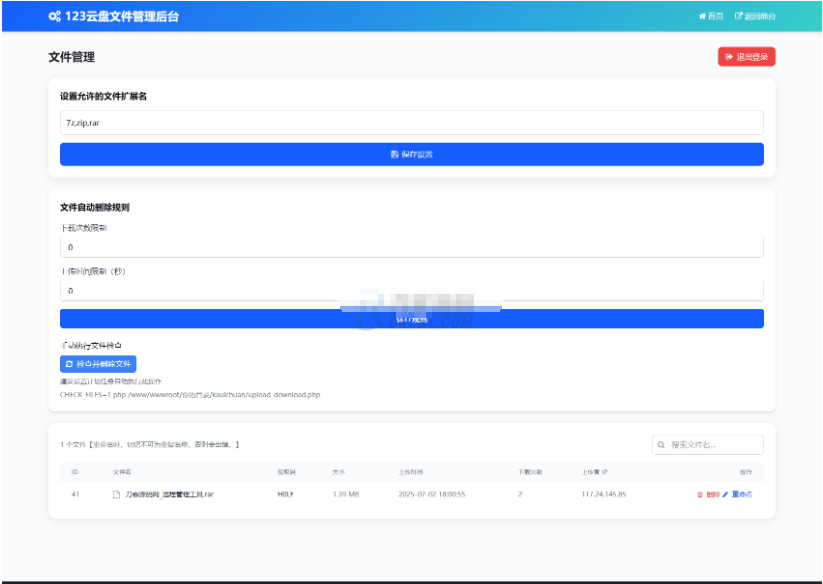Click the download count limit input field
The image size is (823, 584).
pos(411,247)
